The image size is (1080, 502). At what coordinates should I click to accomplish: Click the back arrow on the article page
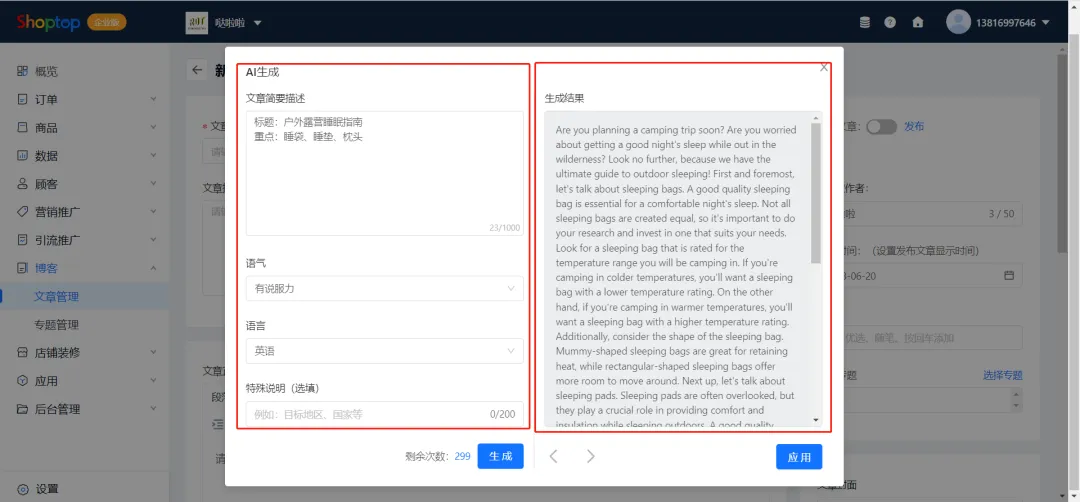point(198,70)
